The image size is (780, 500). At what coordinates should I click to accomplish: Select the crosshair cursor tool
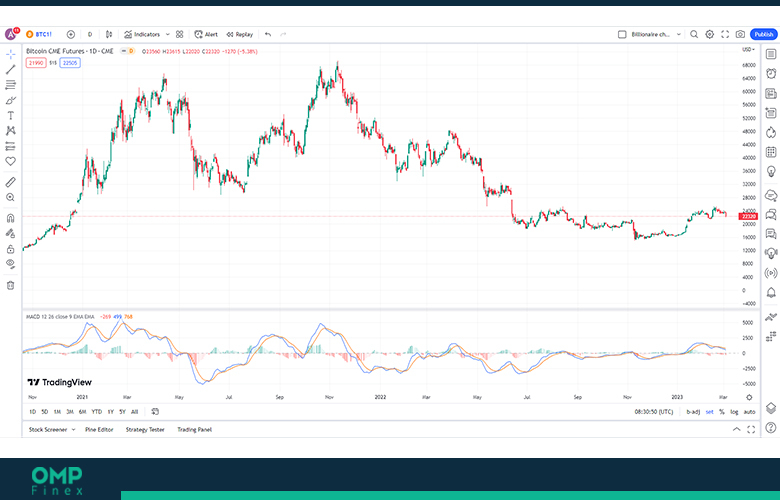(x=10, y=54)
